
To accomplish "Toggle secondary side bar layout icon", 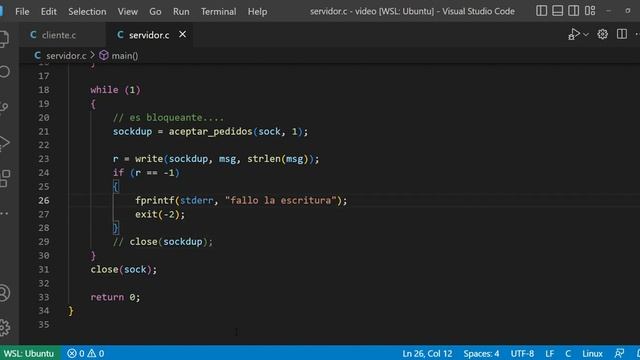I will pyautogui.click(x=573, y=11).
